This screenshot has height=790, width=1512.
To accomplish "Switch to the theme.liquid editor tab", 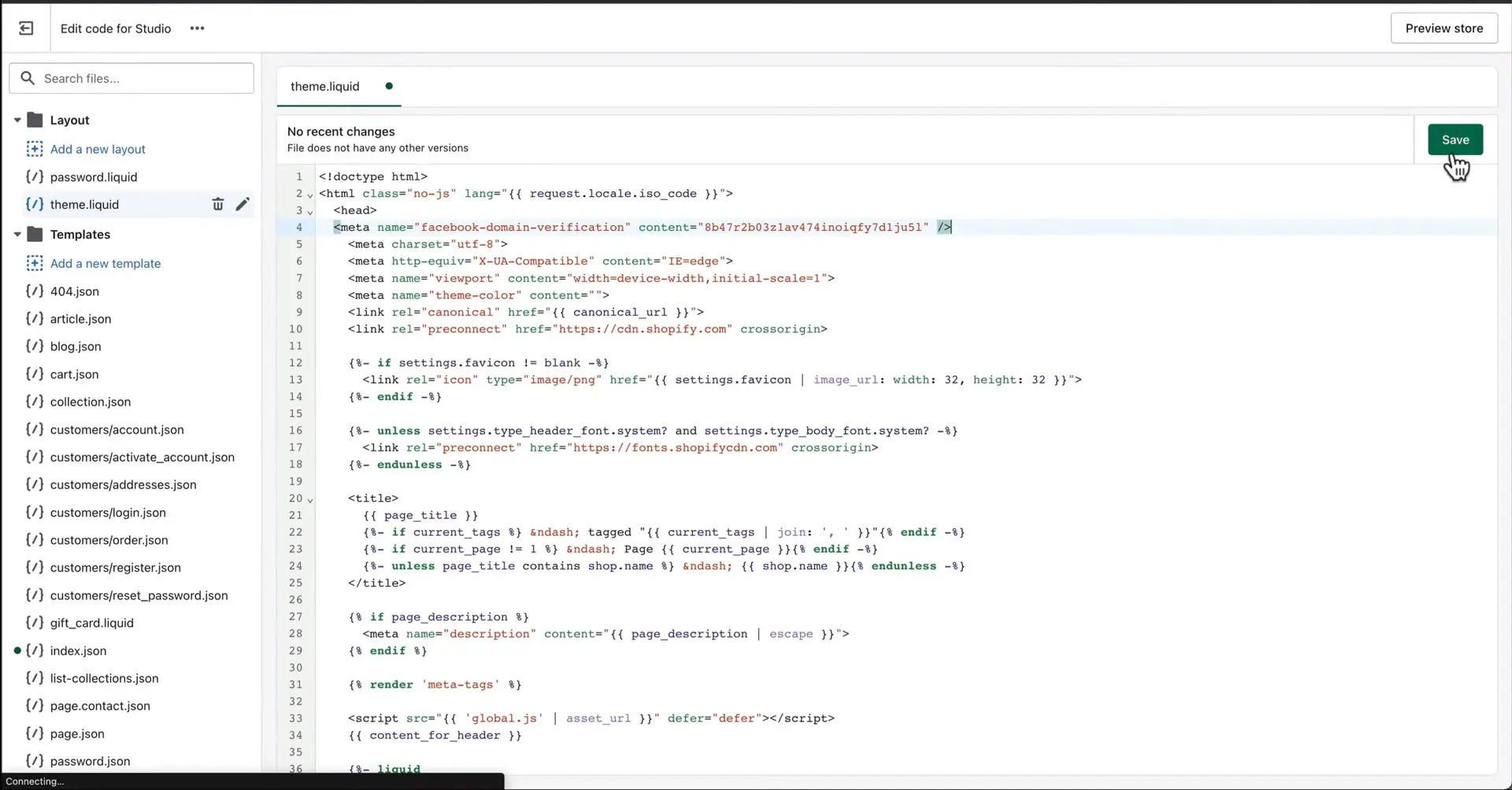I will click(324, 87).
